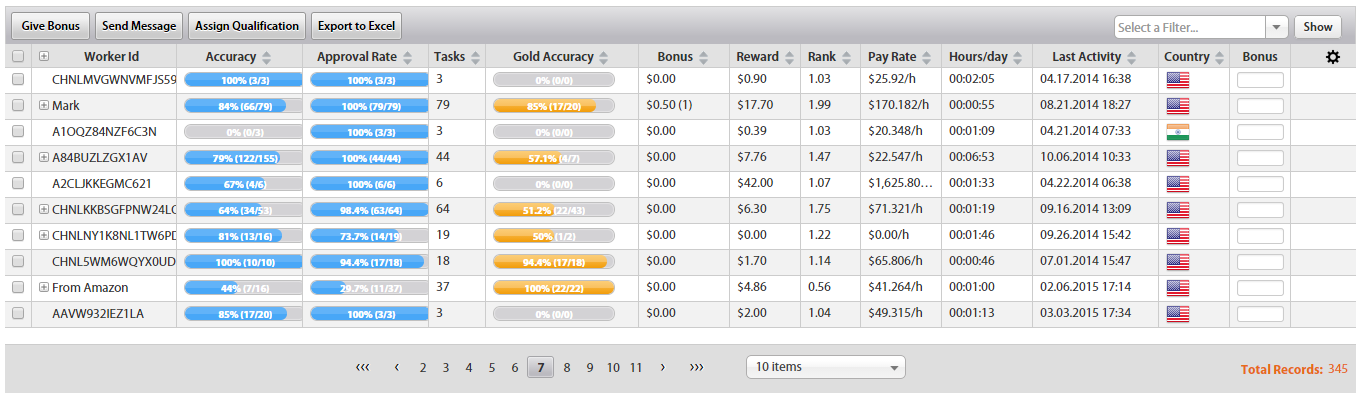Check the box for A1OQZ84NZF6C3N

18,131
